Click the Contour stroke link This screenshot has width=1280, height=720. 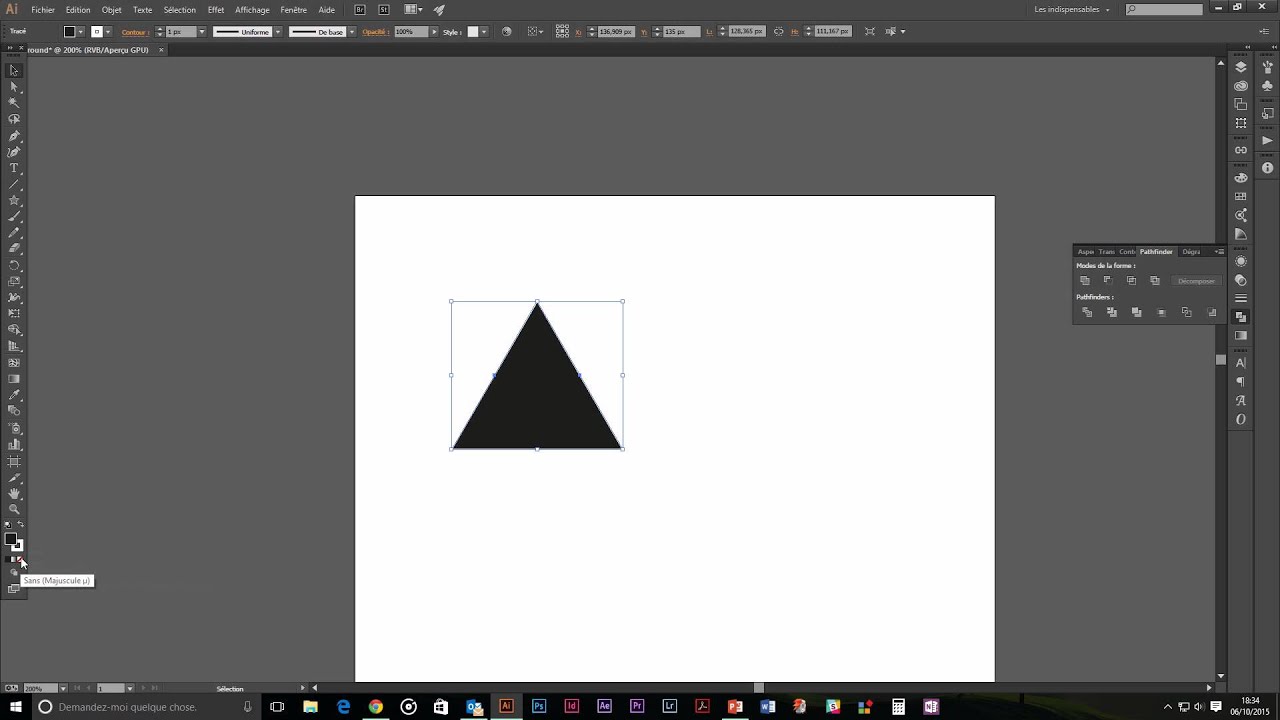pos(135,32)
